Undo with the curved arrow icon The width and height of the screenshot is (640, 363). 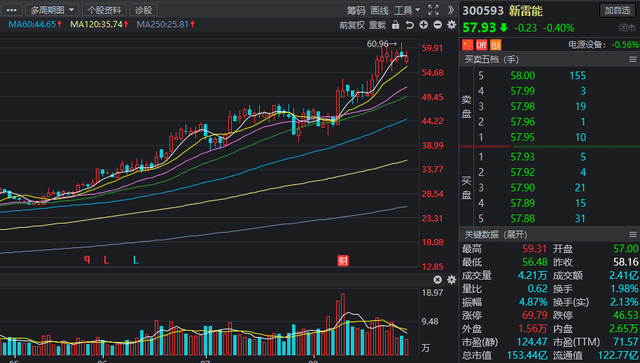pyautogui.click(x=409, y=25)
